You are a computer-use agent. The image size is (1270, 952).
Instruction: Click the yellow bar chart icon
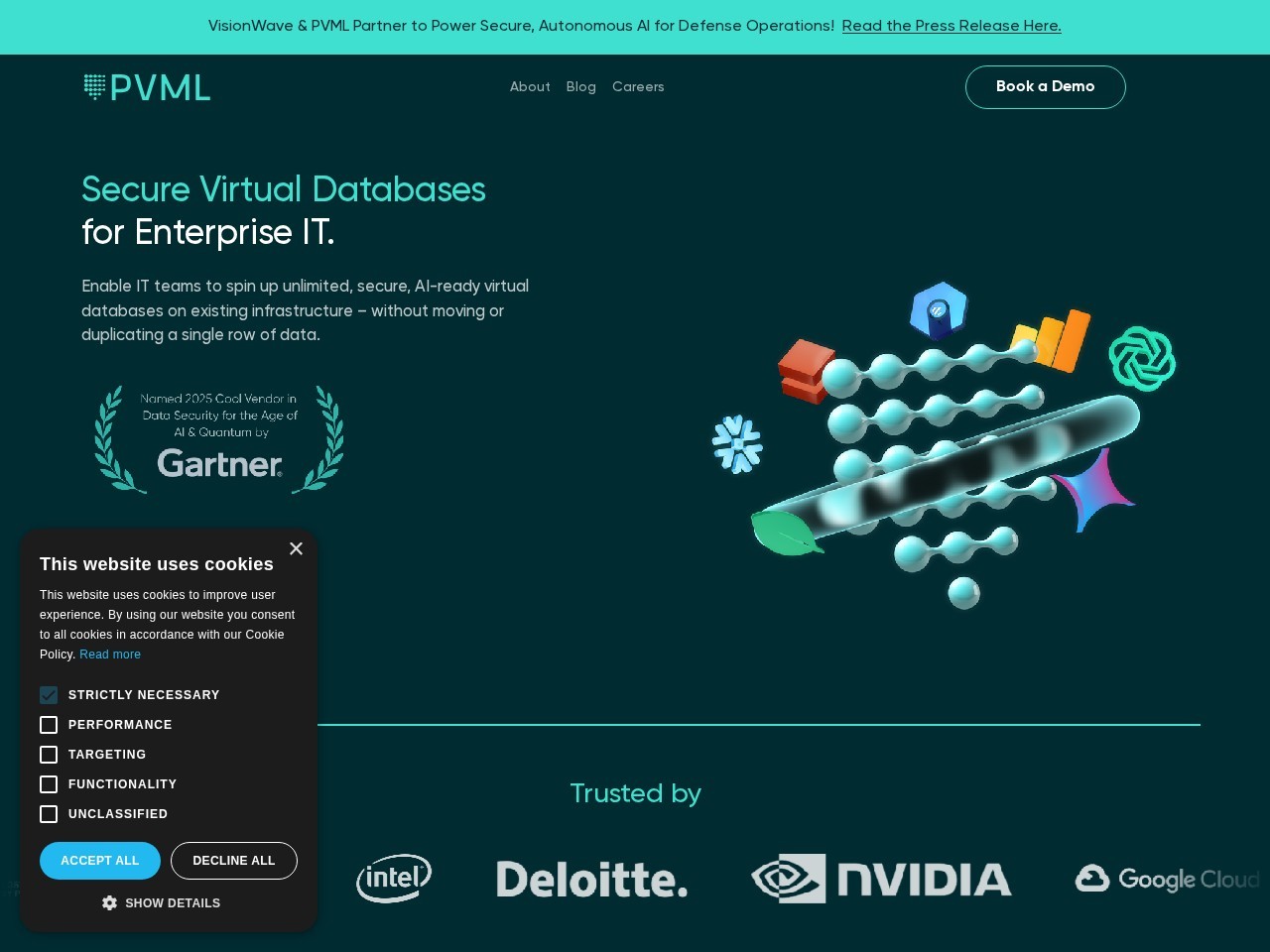pyautogui.click(x=1051, y=341)
